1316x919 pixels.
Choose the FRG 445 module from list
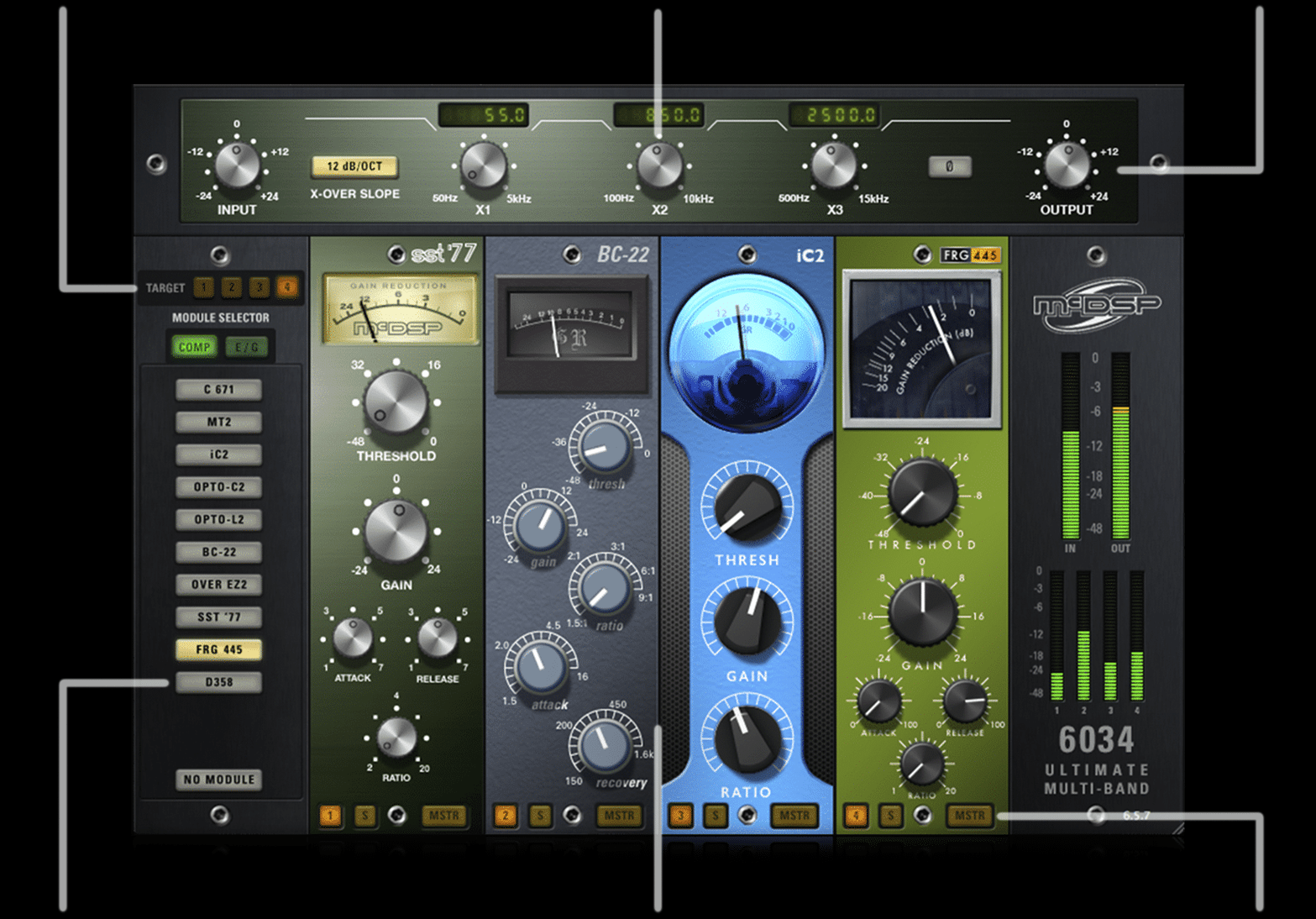coord(218,649)
